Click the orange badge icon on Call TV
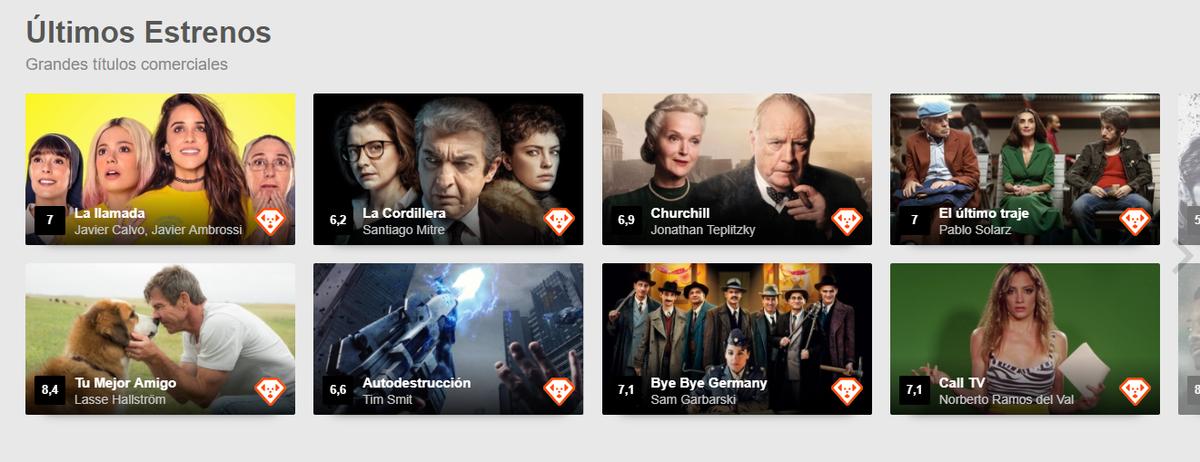Viewport: 1200px width, 462px height. tap(1135, 391)
